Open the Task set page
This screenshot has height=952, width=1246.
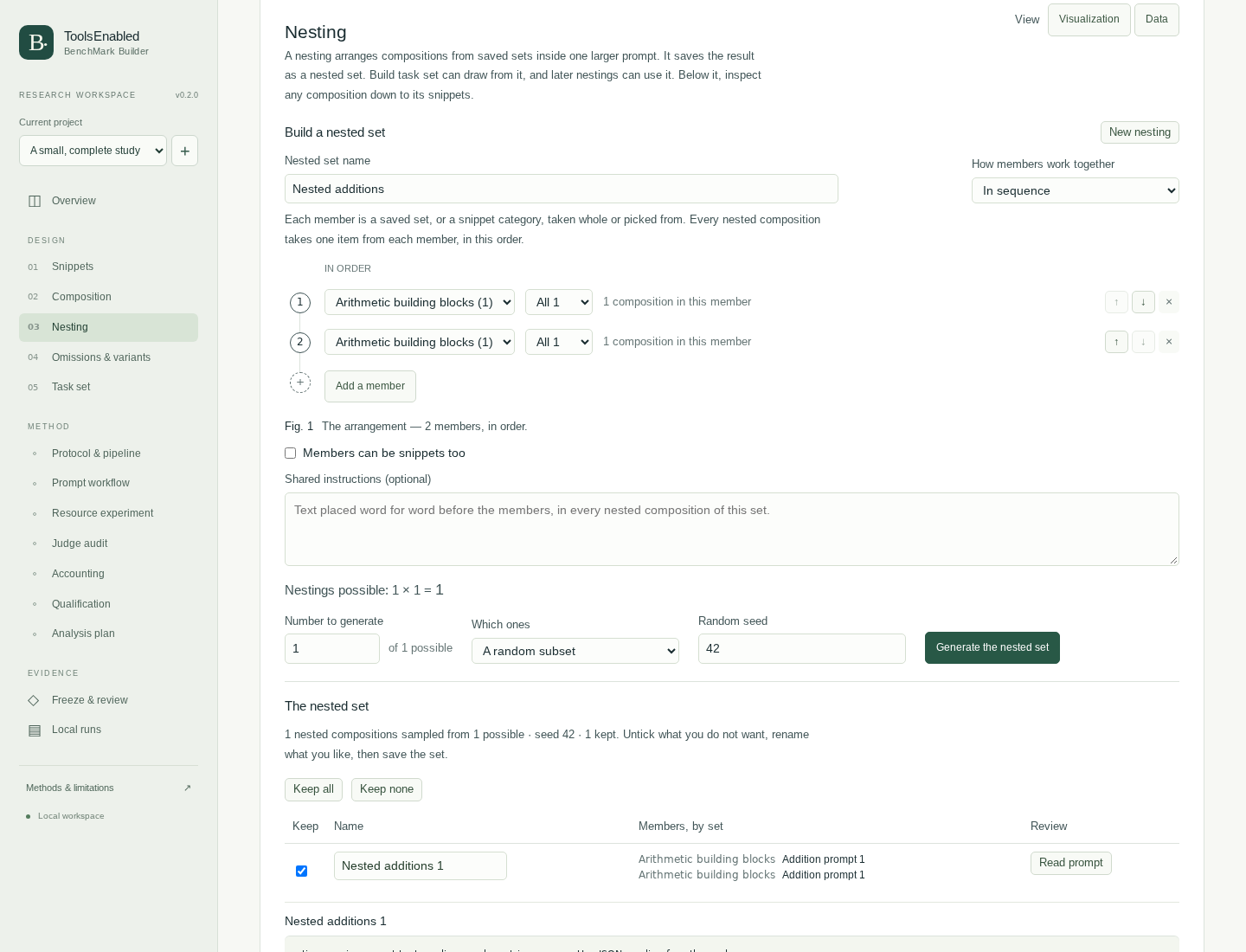pyautogui.click(x=108, y=387)
